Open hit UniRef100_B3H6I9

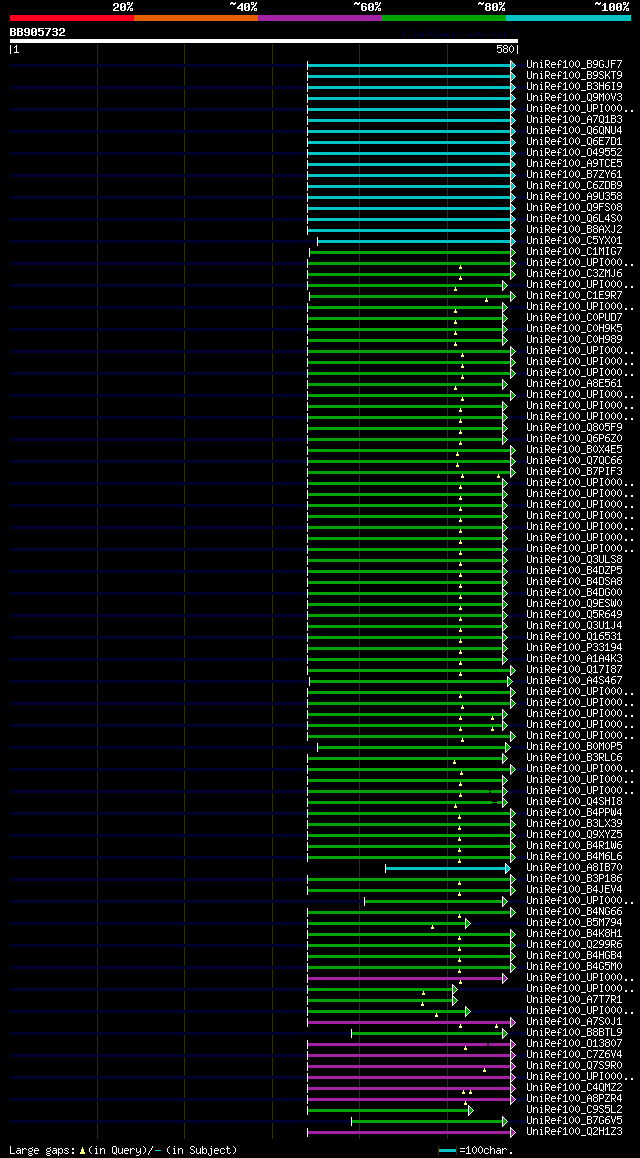[x=574, y=86]
